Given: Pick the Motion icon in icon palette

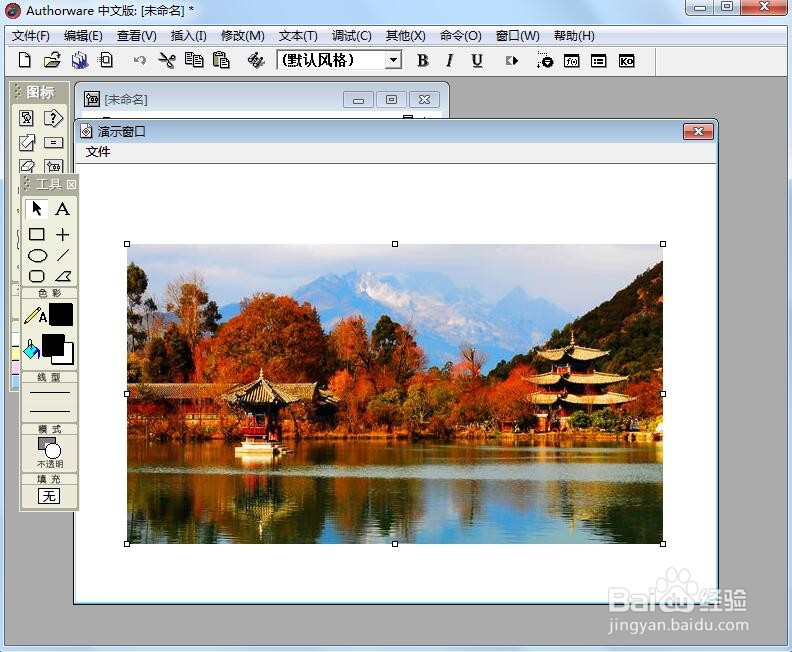Looking at the screenshot, I should point(27,142).
